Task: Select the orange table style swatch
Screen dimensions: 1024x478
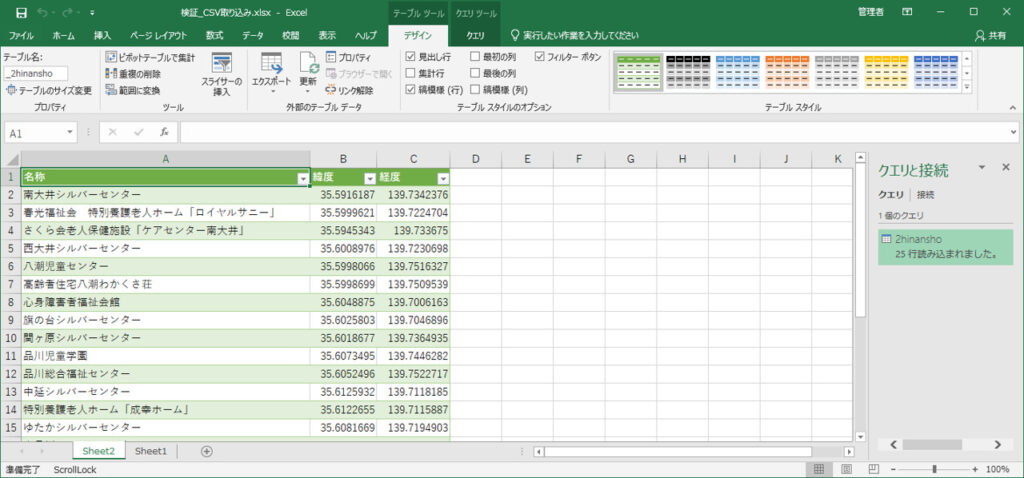Action: point(787,72)
